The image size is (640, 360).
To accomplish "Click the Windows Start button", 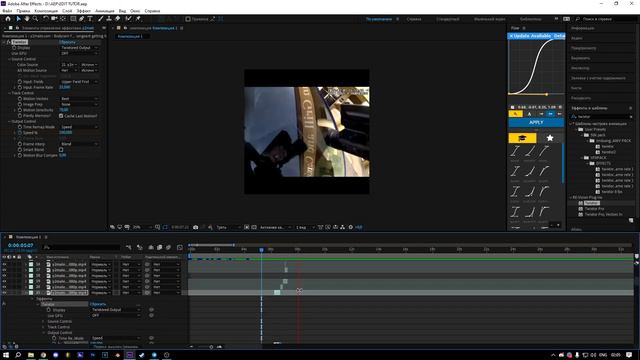I will (6, 355).
